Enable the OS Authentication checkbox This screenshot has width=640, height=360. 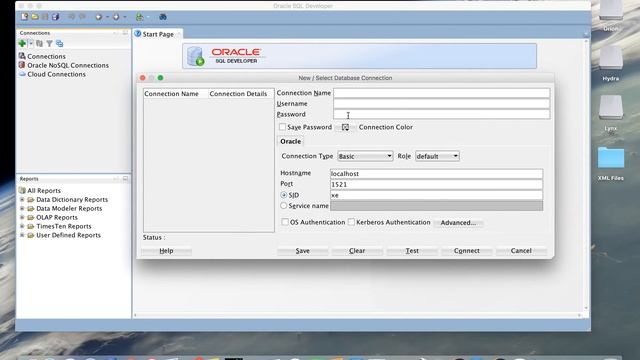(x=285, y=222)
